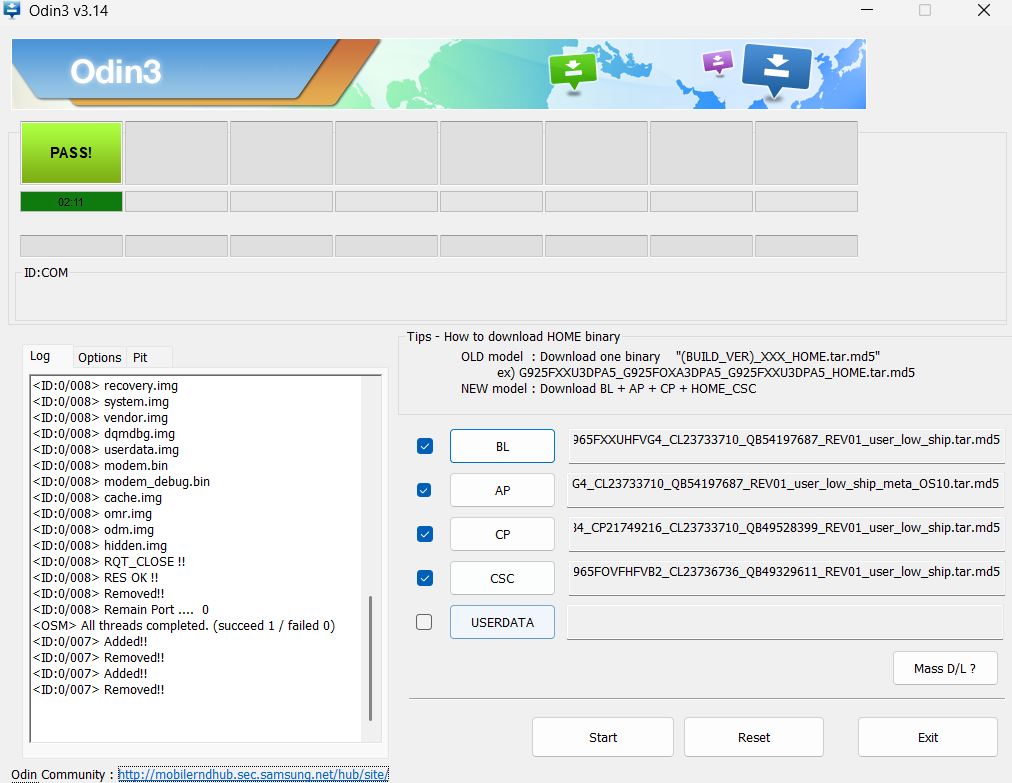Click the All threads completed log line
The image size is (1012, 783).
tap(184, 625)
